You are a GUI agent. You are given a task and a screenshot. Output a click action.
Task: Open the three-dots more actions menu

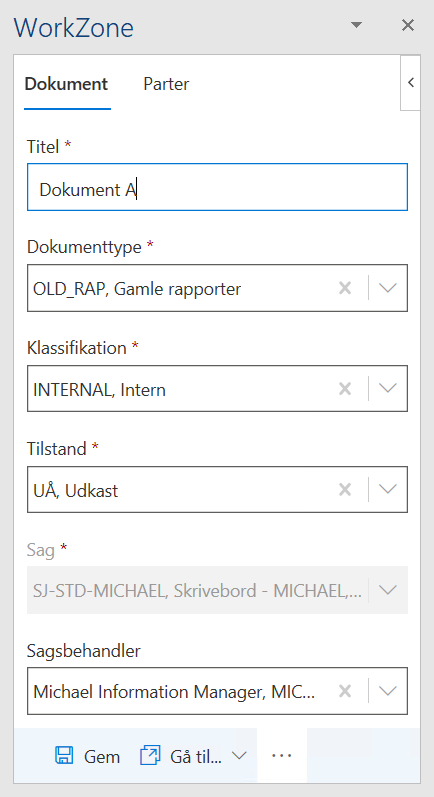coord(282,756)
